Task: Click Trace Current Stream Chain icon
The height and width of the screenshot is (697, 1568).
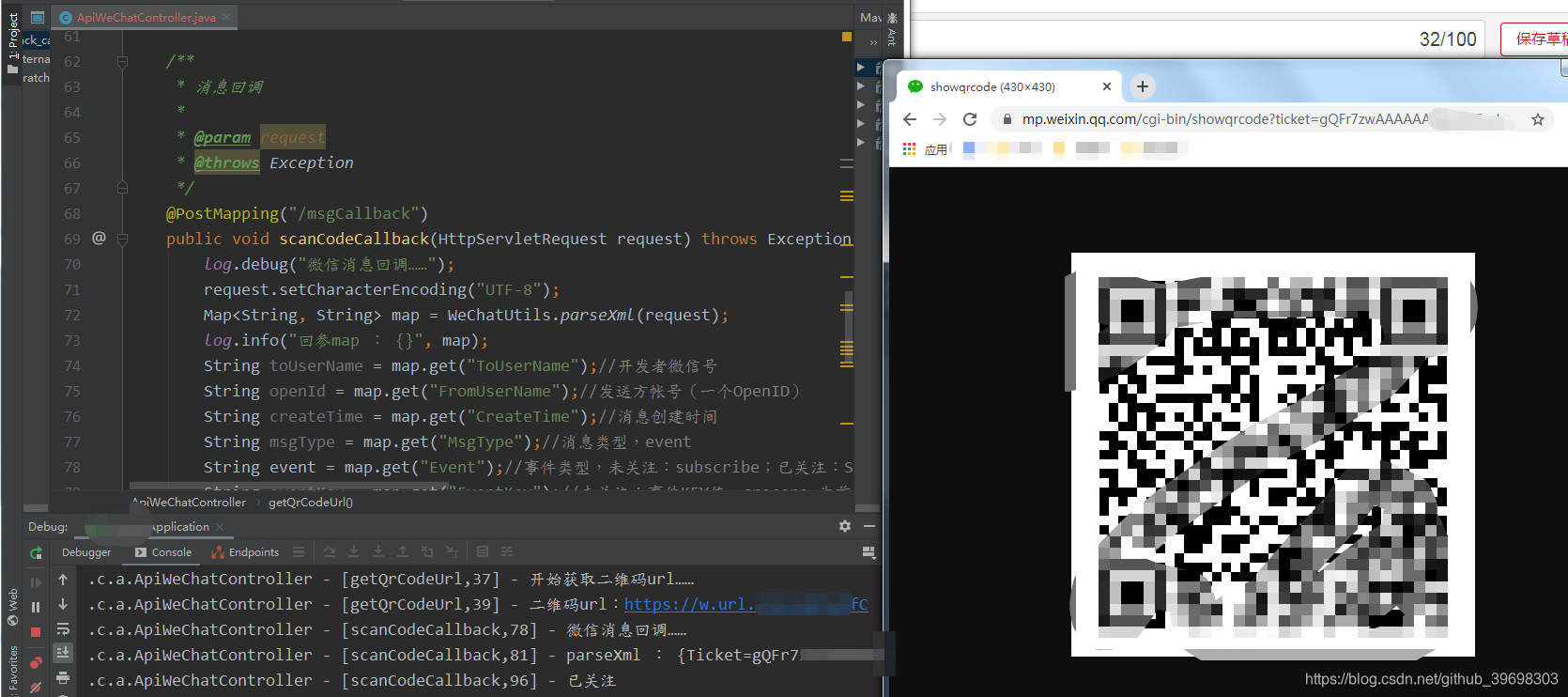Action: [507, 552]
